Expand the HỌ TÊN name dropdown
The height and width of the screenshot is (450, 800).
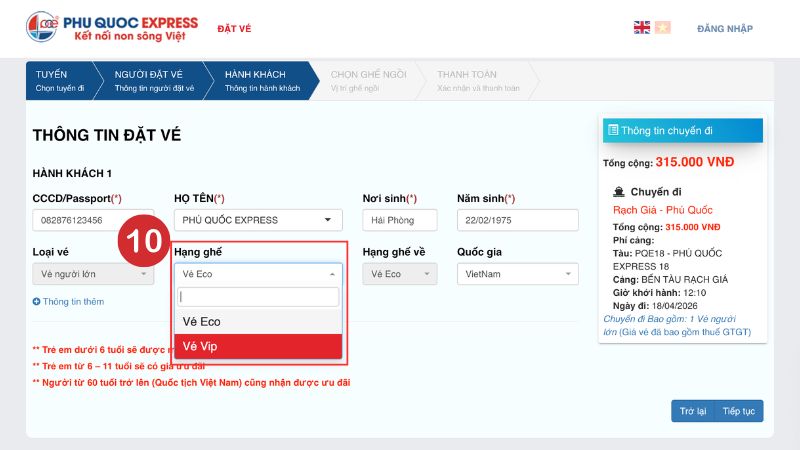pyautogui.click(x=258, y=220)
